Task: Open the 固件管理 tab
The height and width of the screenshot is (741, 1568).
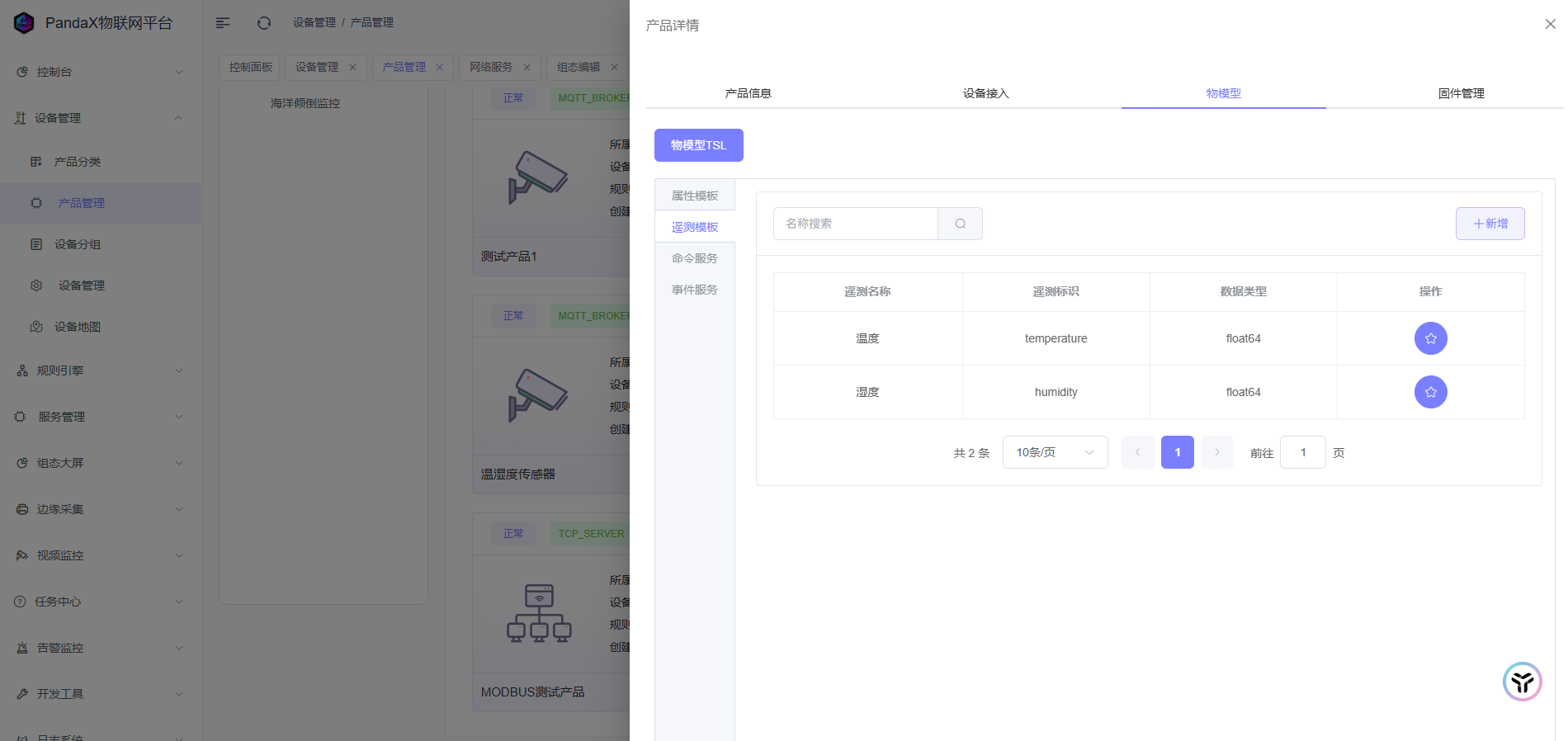Action: (x=1461, y=93)
